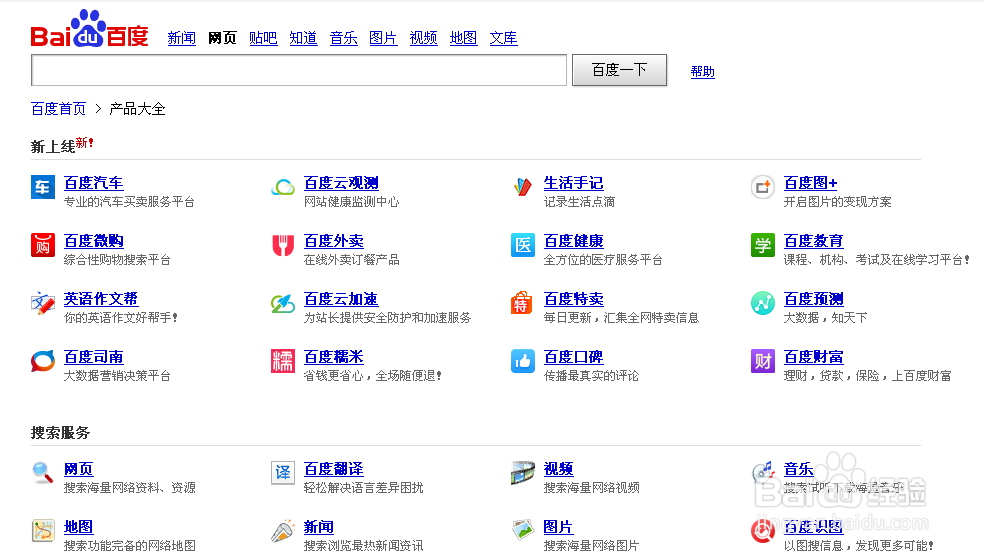
Task: Click the 生活手记 icon
Action: tap(522, 187)
